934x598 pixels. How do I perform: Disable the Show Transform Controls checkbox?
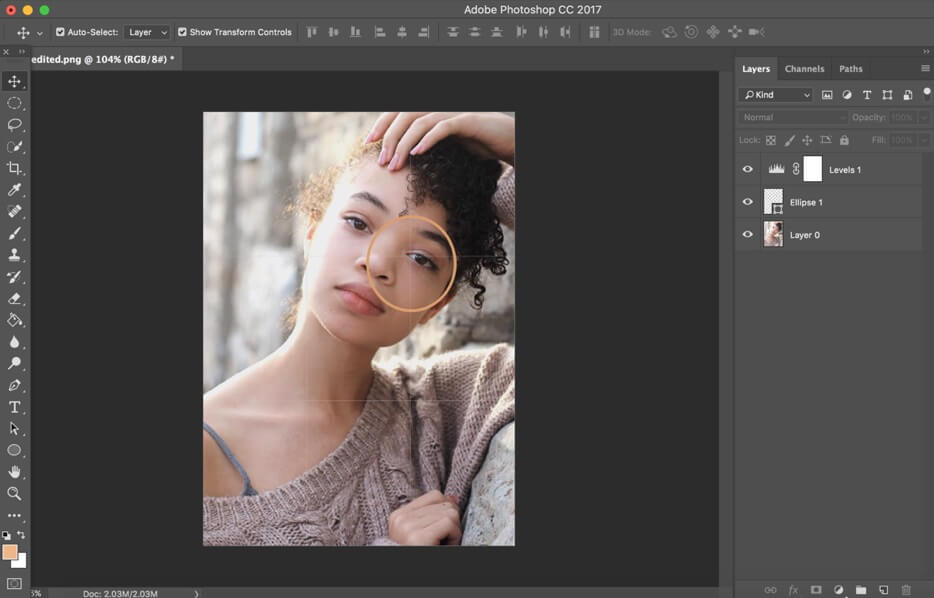[x=182, y=31]
